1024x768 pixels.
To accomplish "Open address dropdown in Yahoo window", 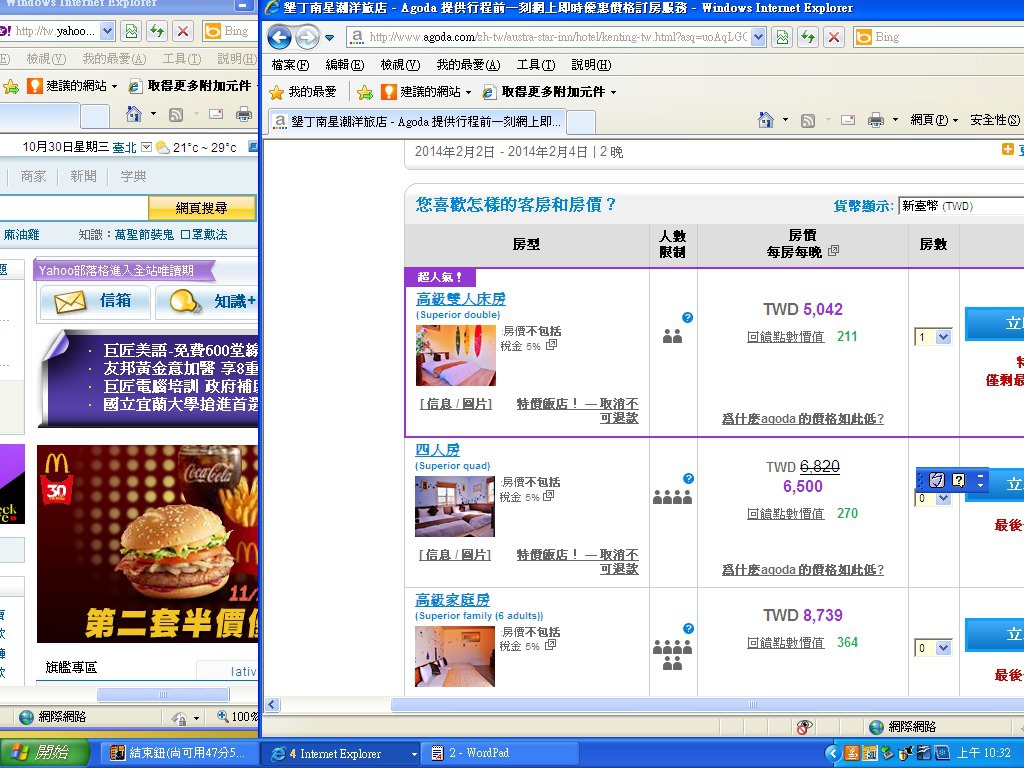I will pyautogui.click(x=108, y=31).
